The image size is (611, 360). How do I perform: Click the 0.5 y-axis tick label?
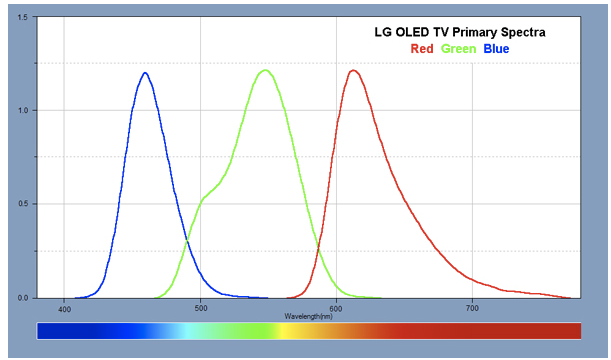[x=23, y=204]
